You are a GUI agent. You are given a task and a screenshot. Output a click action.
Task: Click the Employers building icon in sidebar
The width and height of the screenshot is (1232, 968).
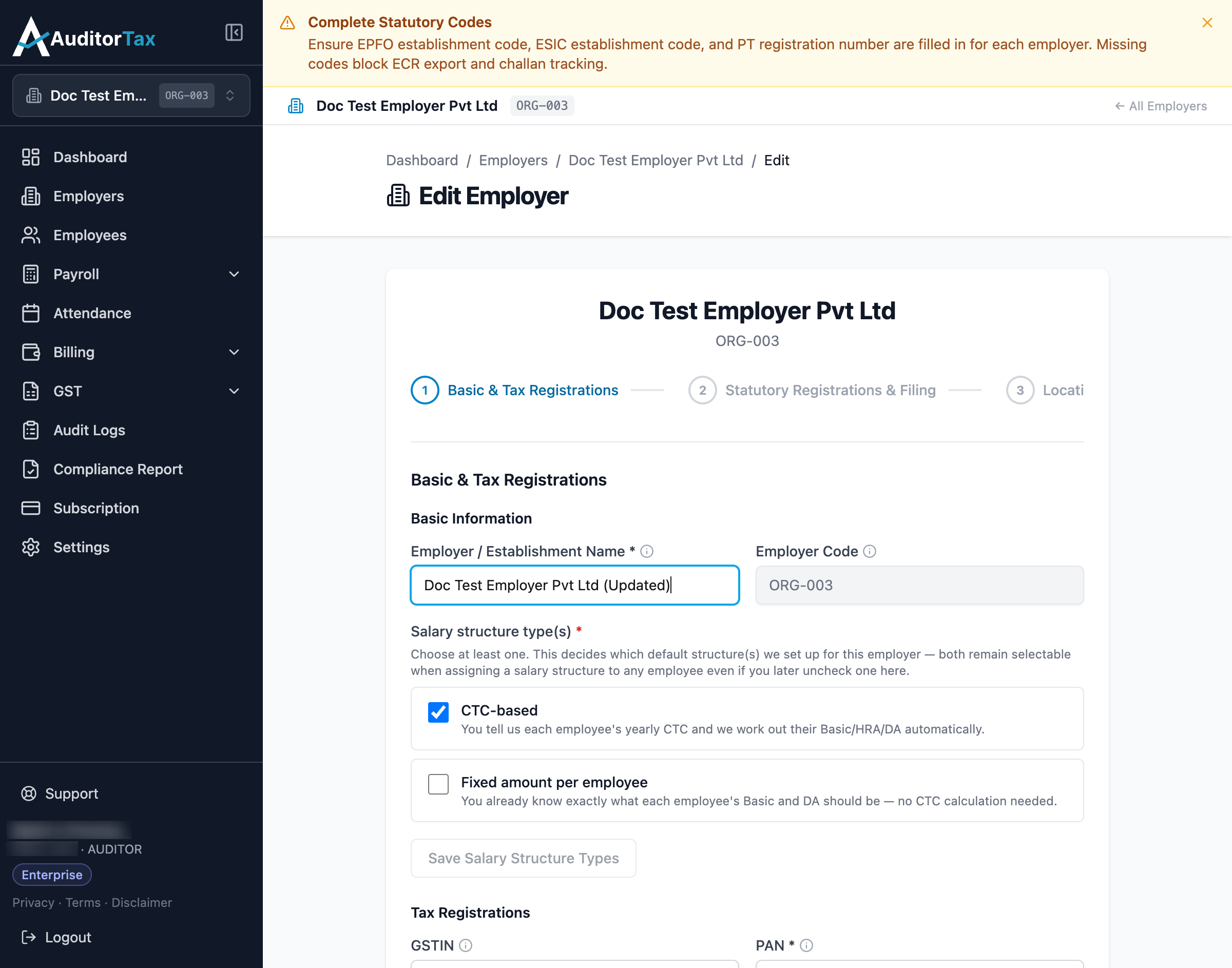31,196
